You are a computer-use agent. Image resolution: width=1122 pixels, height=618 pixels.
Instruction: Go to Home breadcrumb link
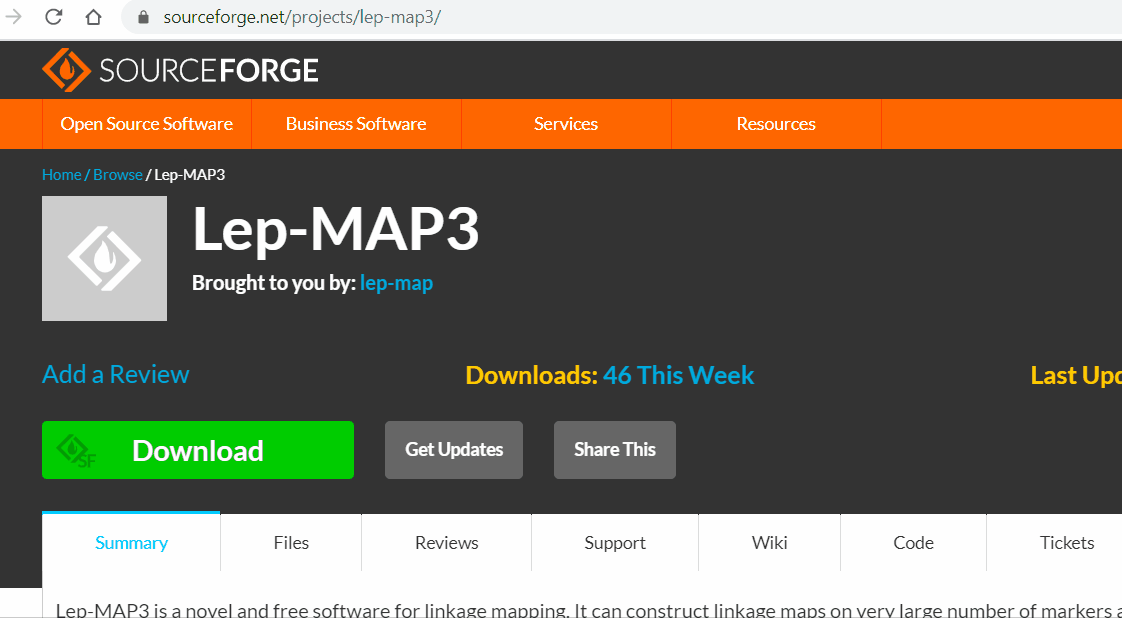(x=62, y=175)
